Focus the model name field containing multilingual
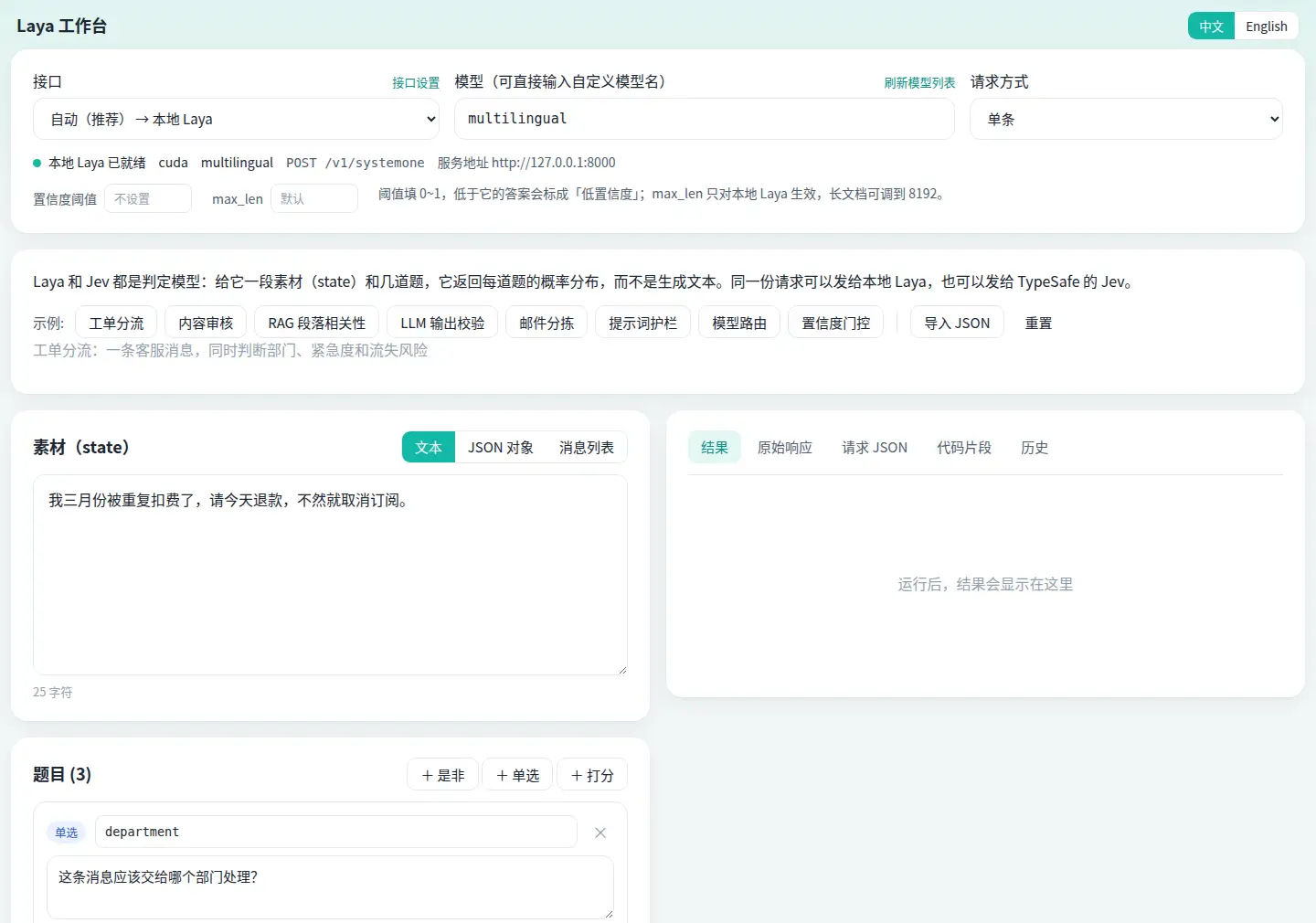This screenshot has width=1316, height=923. tap(705, 119)
